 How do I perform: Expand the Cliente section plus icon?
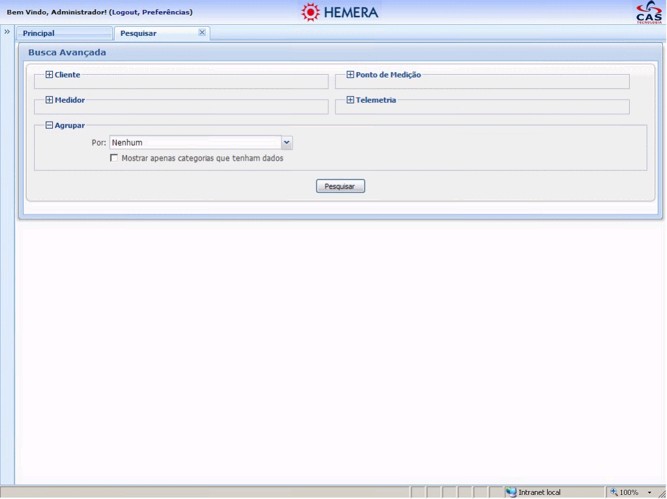click(49, 75)
